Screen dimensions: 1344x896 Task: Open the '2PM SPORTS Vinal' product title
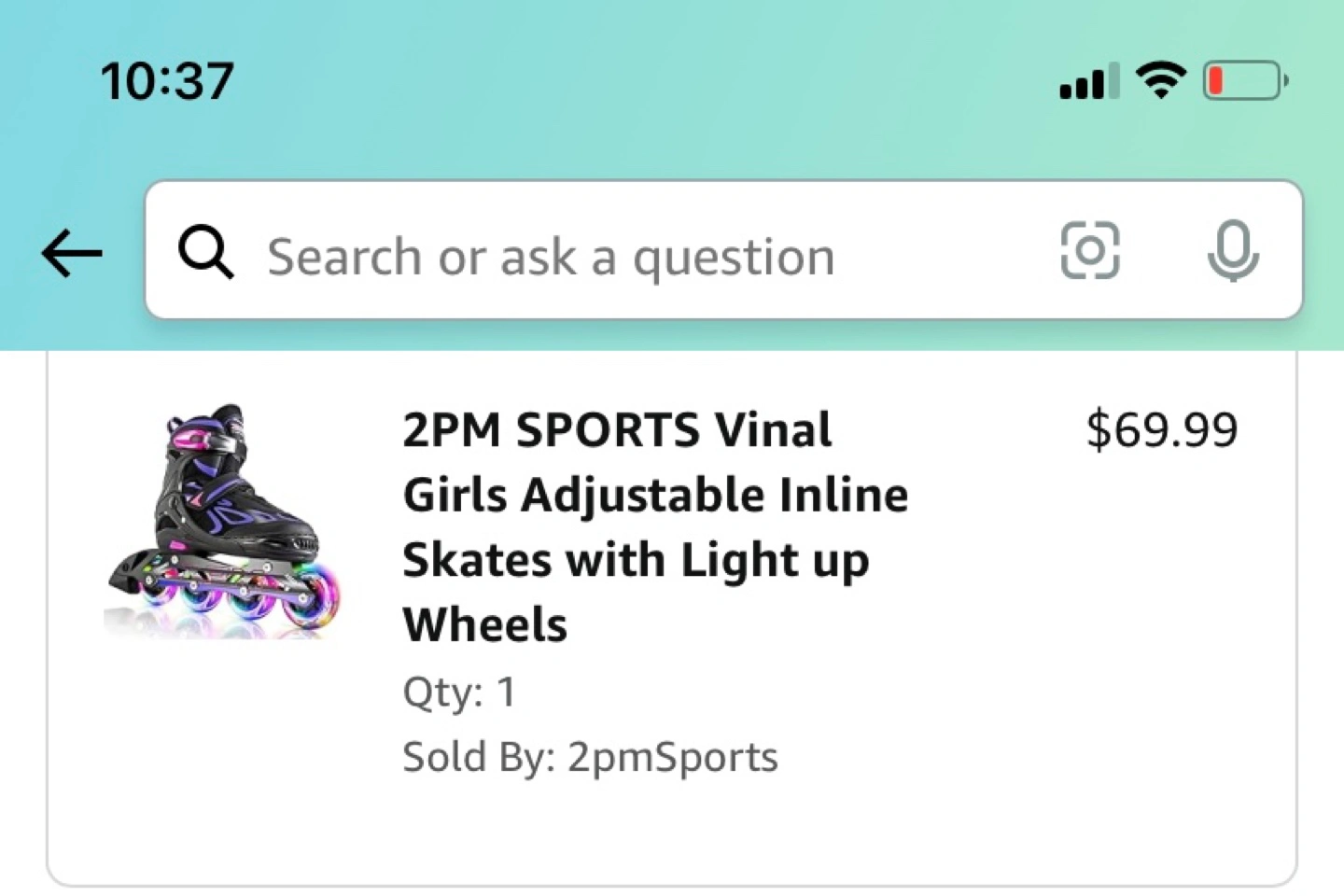[617, 430]
